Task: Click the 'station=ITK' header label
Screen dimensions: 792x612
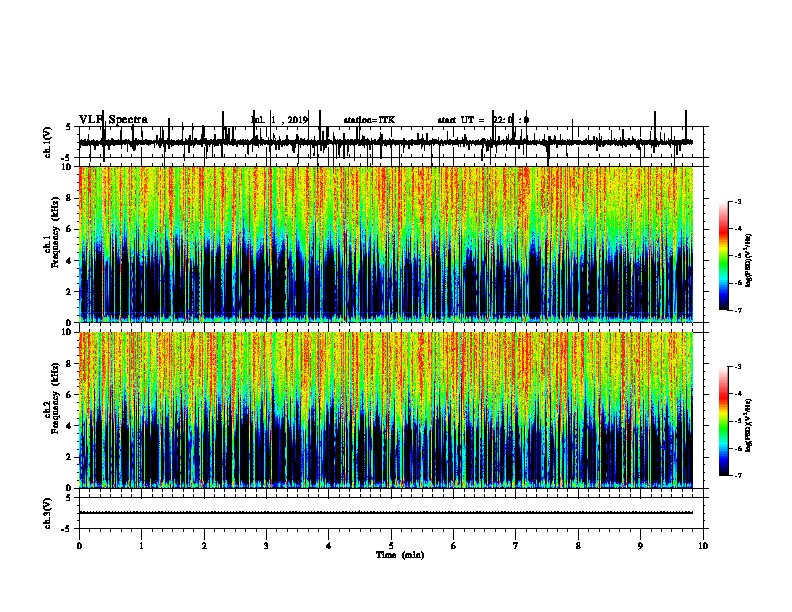Action: (369, 120)
